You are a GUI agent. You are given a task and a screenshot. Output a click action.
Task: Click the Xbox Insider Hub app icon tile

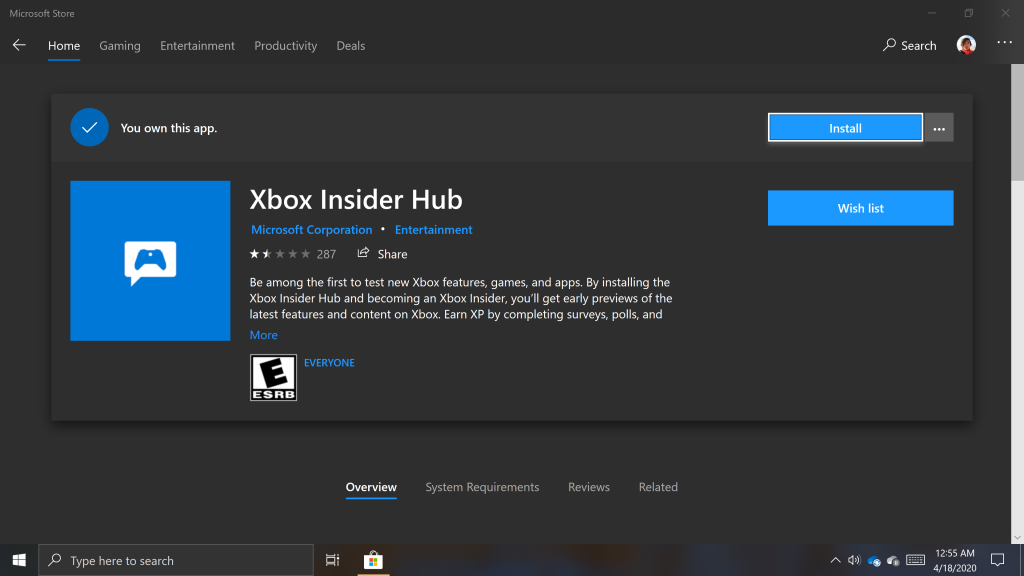(x=150, y=261)
